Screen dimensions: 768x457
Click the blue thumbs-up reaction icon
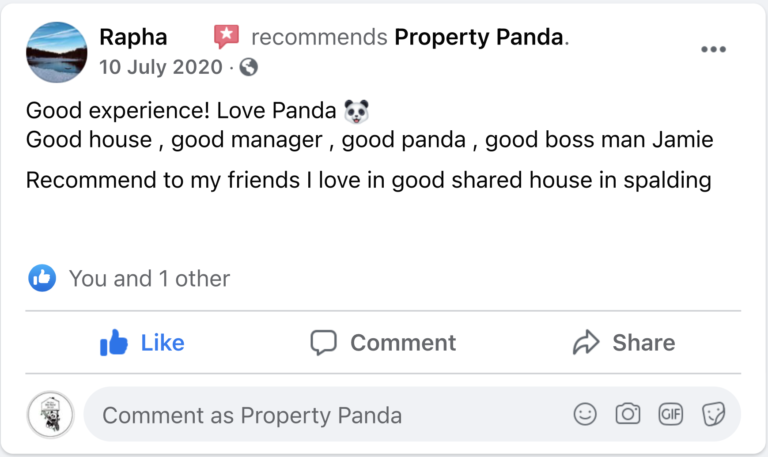pyautogui.click(x=42, y=278)
